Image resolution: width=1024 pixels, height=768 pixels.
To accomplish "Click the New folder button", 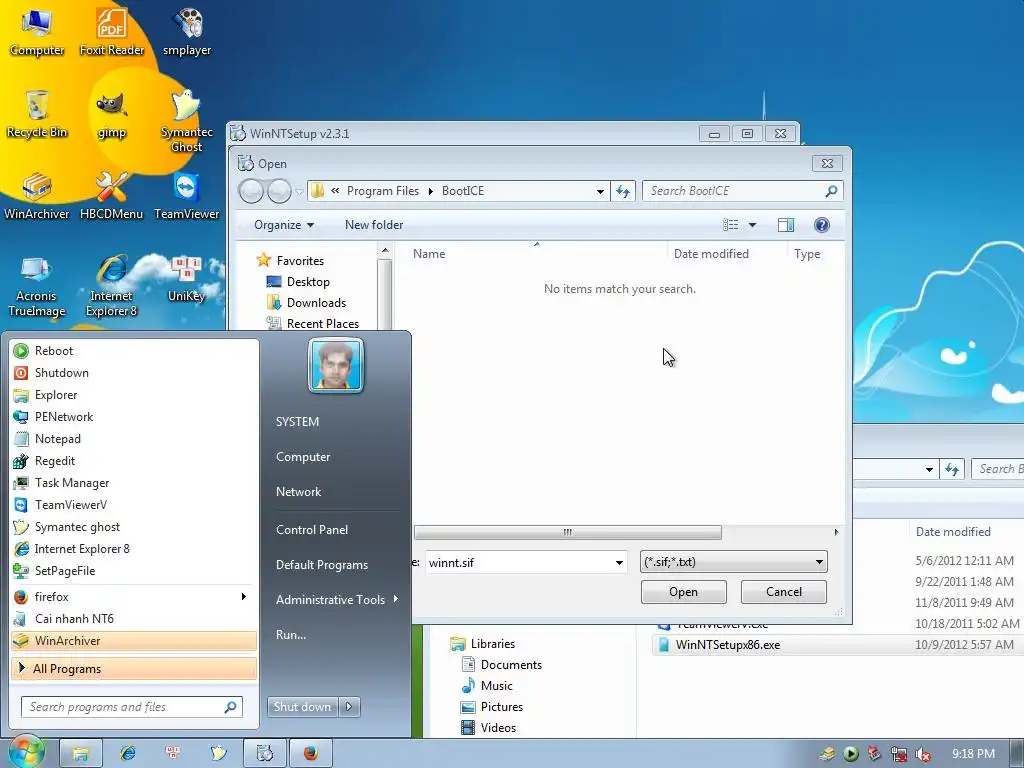I will tap(374, 225).
